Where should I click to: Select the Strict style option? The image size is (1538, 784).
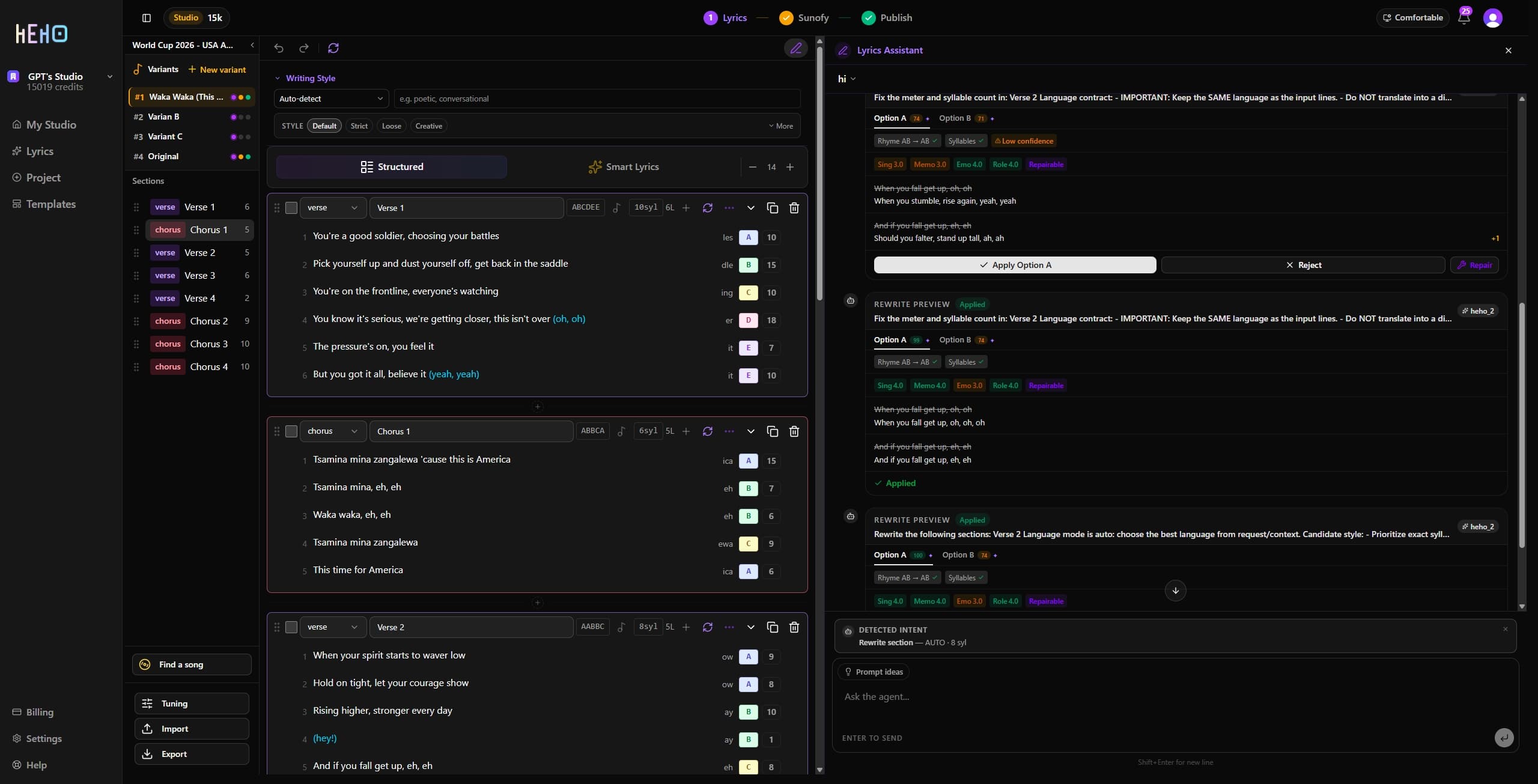(x=359, y=126)
